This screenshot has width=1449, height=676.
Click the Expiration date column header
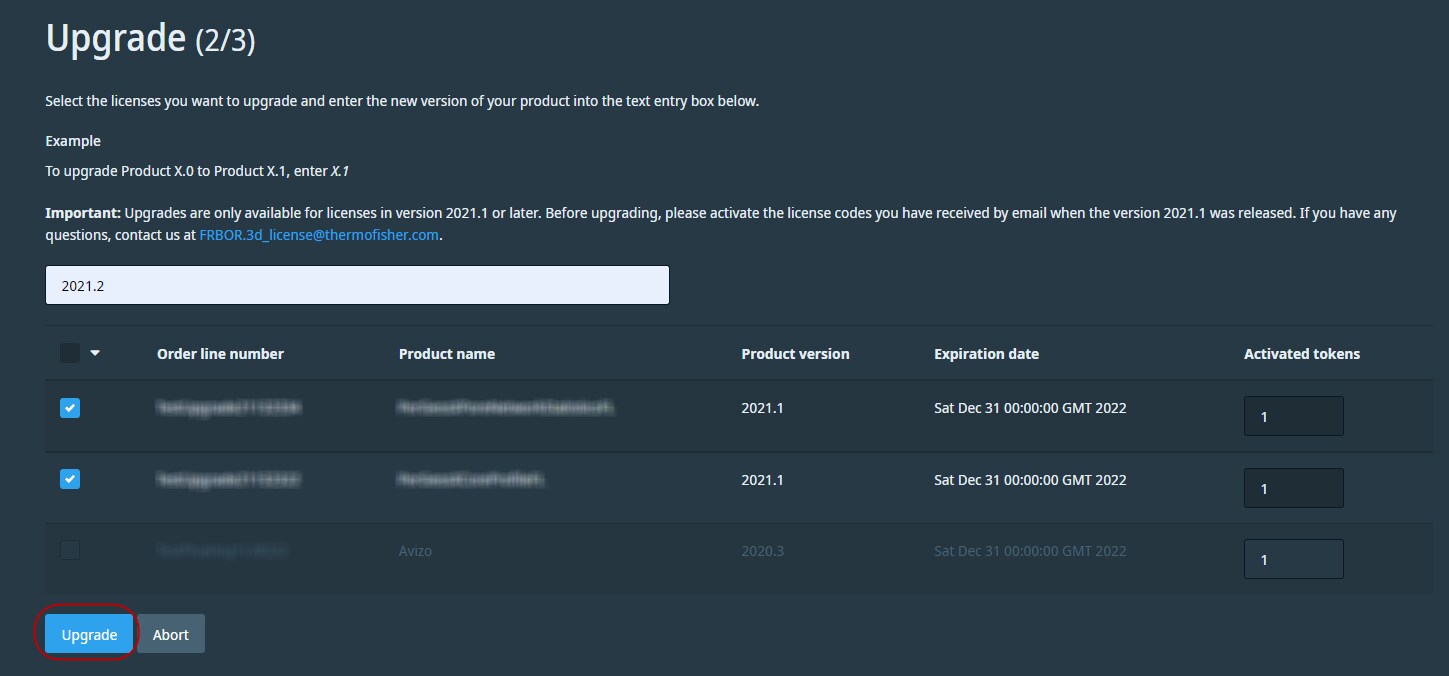[986, 354]
